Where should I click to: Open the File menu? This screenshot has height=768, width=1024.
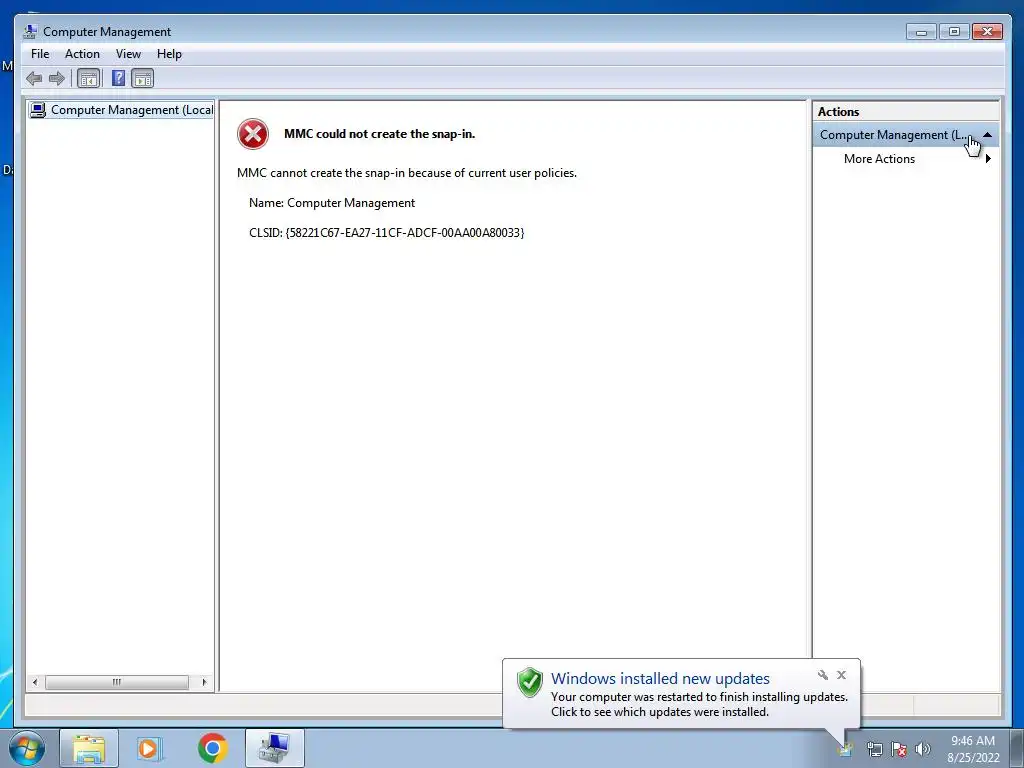[40, 54]
